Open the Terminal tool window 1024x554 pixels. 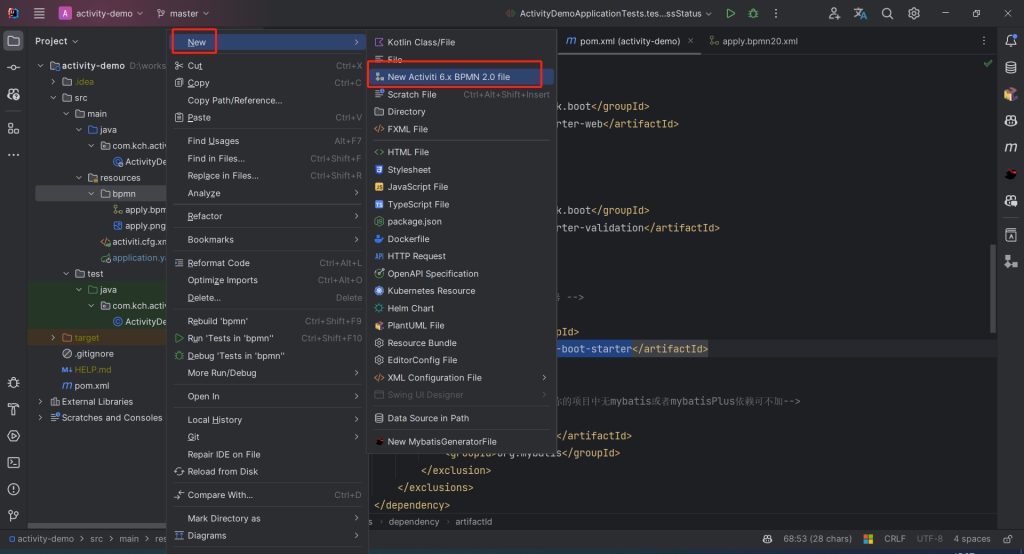[13, 463]
